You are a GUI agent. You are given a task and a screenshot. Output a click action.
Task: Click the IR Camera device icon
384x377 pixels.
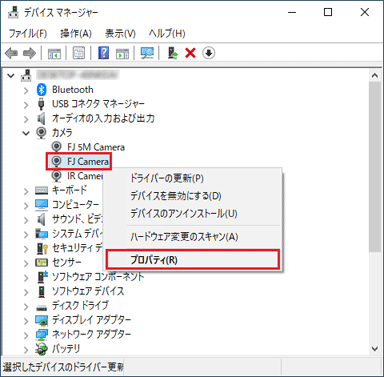coord(57,176)
